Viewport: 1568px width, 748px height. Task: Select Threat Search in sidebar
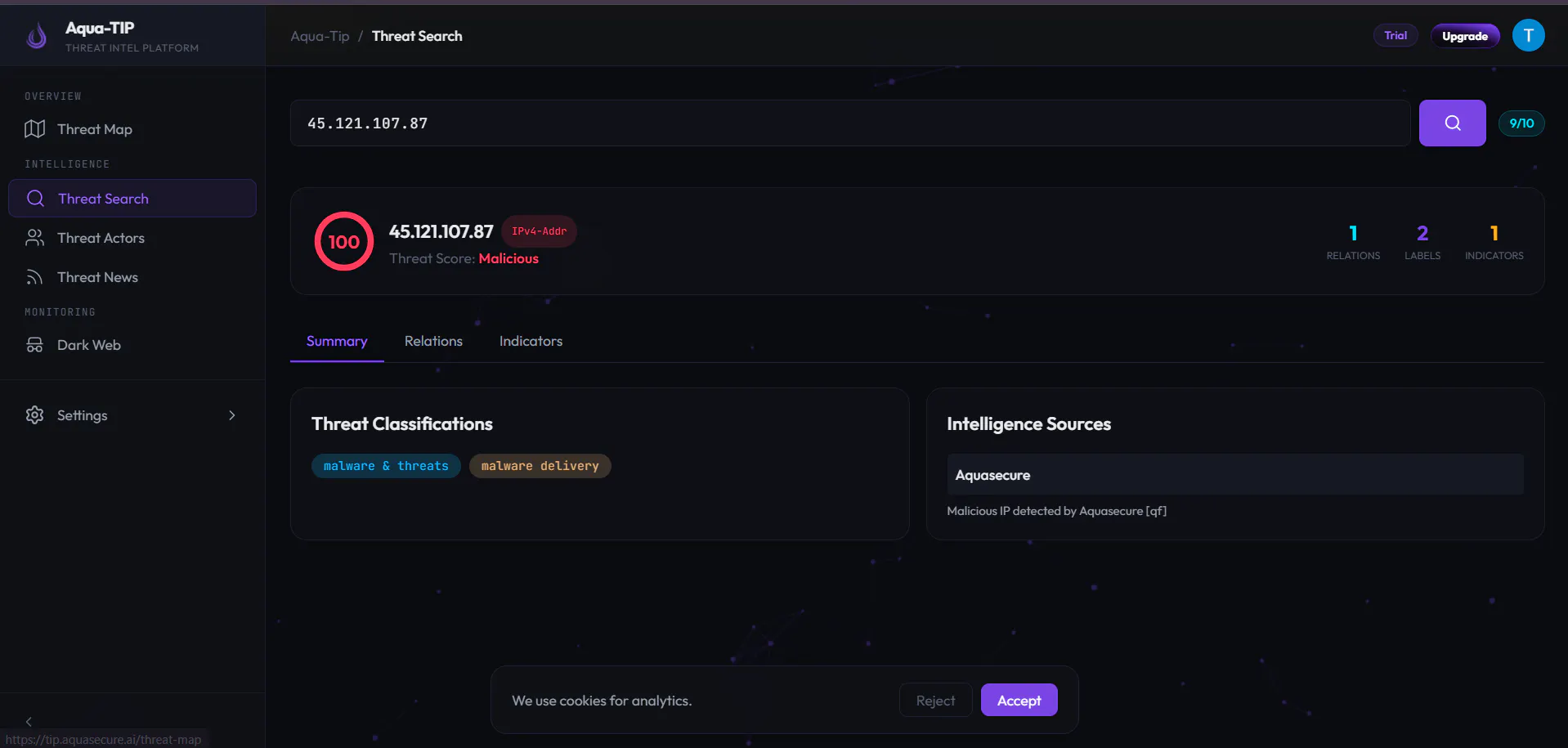click(x=132, y=199)
